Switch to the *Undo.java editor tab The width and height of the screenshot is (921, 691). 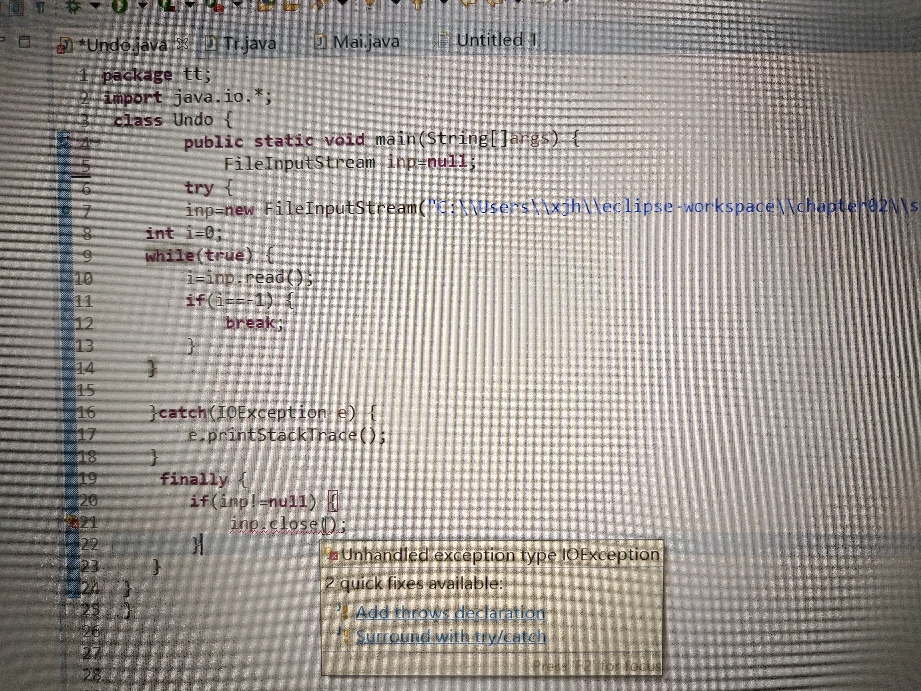(x=123, y=45)
